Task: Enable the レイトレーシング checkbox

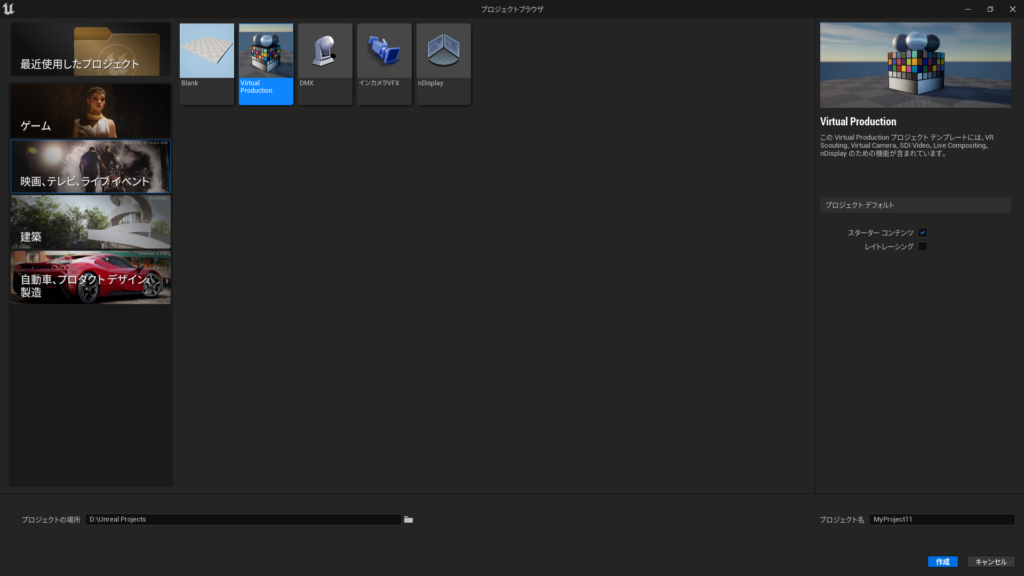Action: [922, 246]
